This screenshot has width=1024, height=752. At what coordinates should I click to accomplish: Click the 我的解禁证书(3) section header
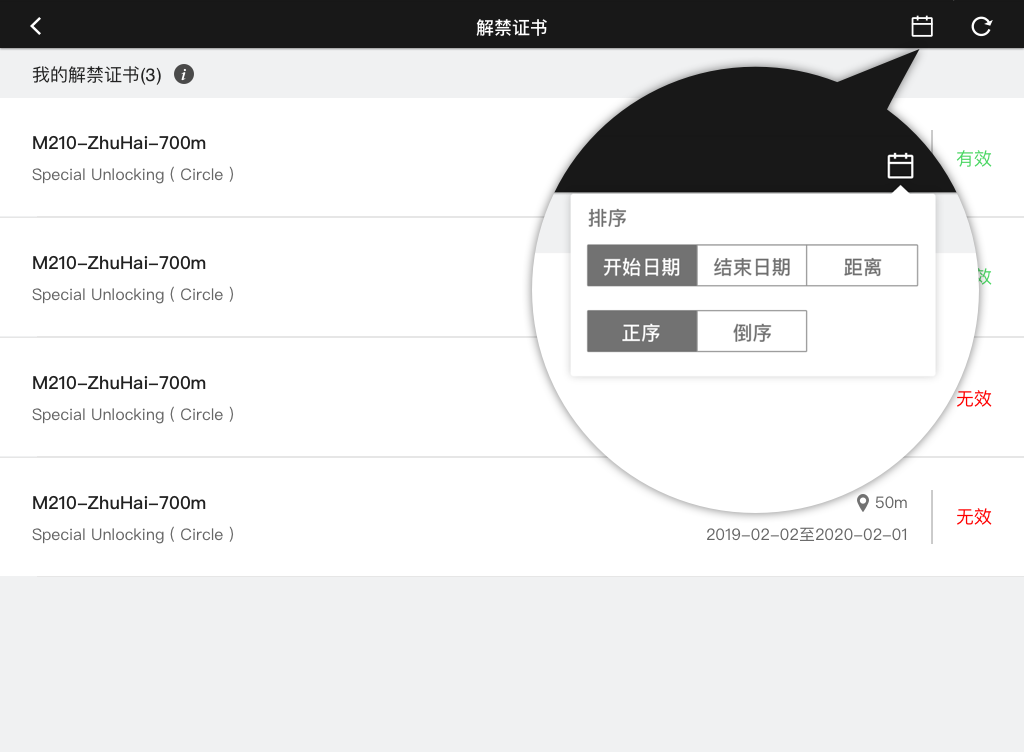[x=97, y=75]
